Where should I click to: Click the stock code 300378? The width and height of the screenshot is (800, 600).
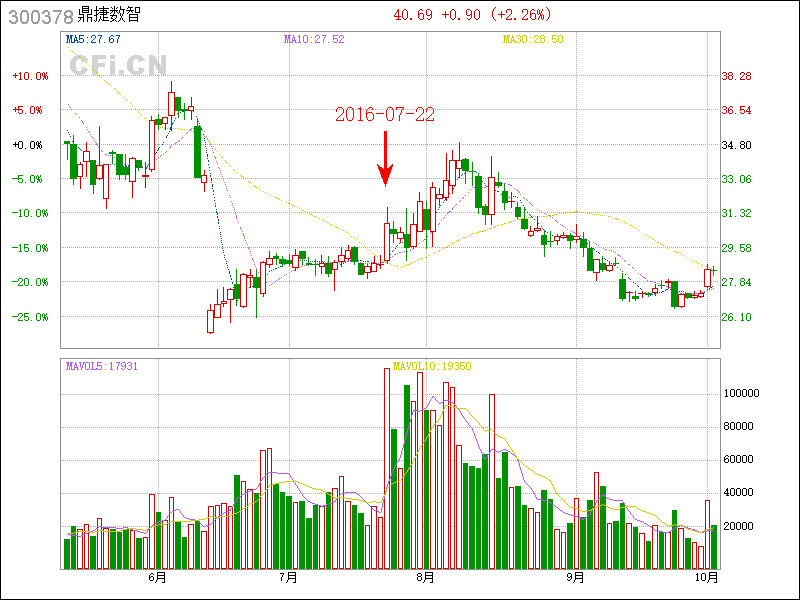38,17
